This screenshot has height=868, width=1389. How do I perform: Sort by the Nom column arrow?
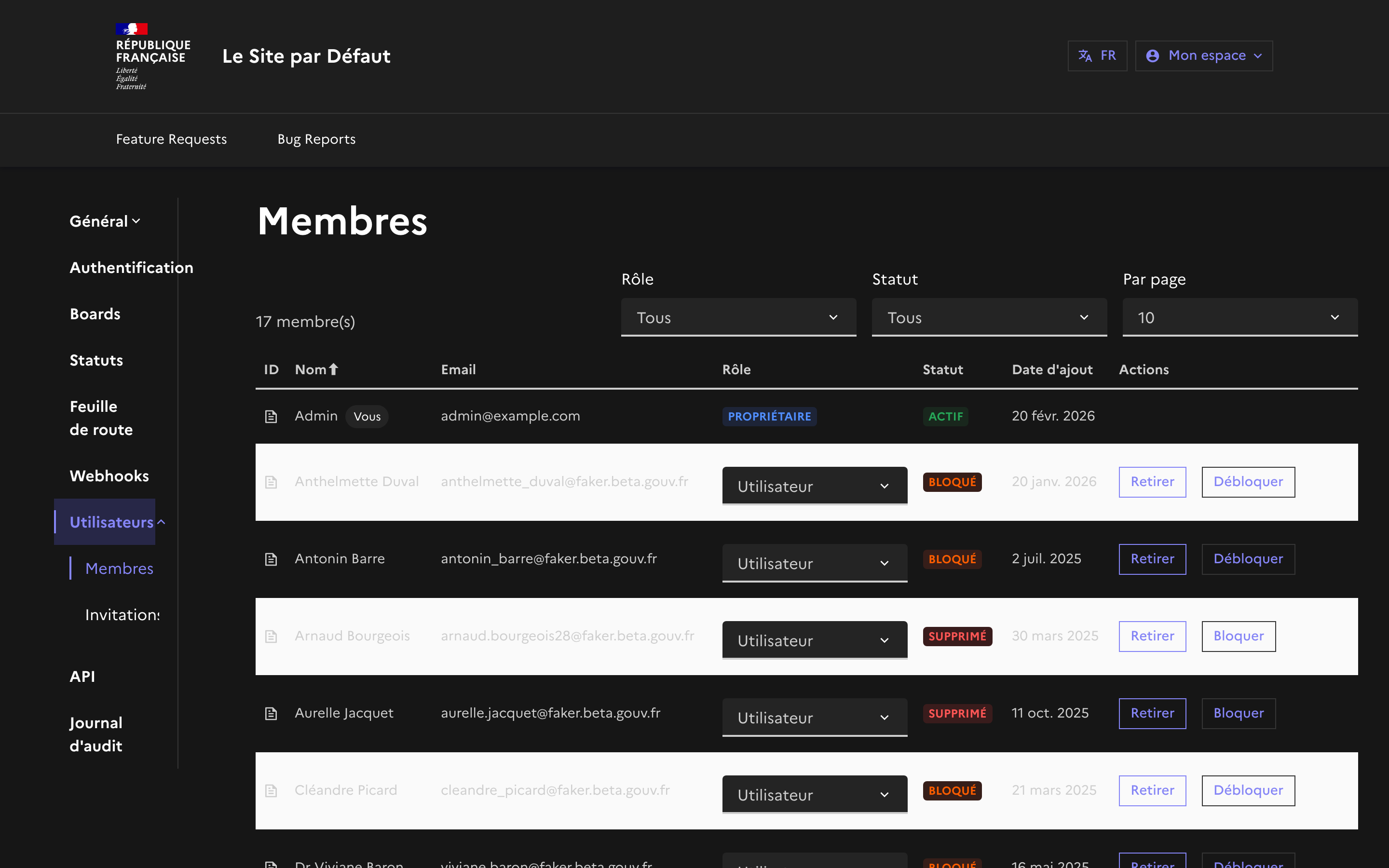333,370
